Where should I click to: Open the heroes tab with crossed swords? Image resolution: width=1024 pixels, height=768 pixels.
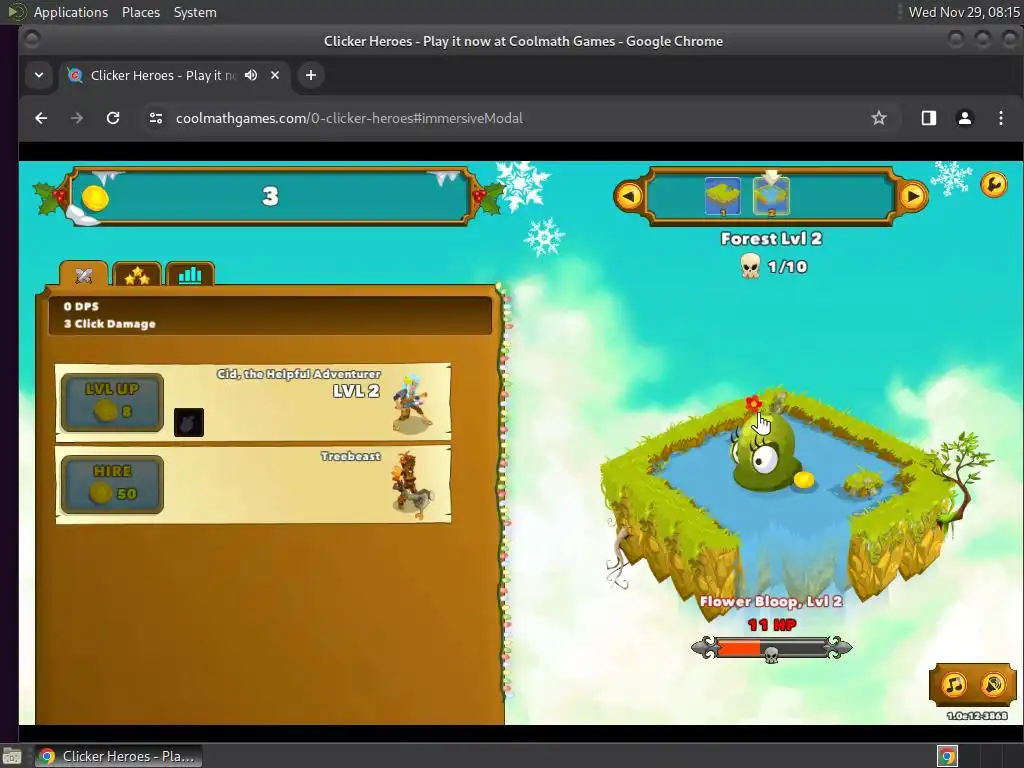[84, 274]
